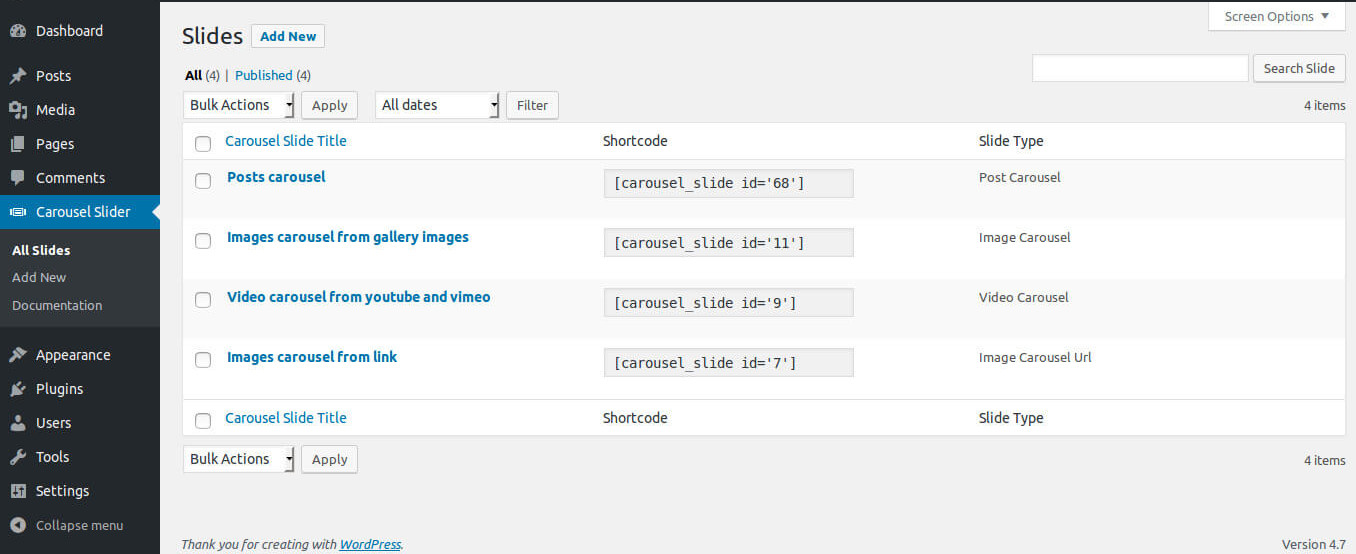Open the Posts menu
The height and width of the screenshot is (554, 1356).
point(80,76)
